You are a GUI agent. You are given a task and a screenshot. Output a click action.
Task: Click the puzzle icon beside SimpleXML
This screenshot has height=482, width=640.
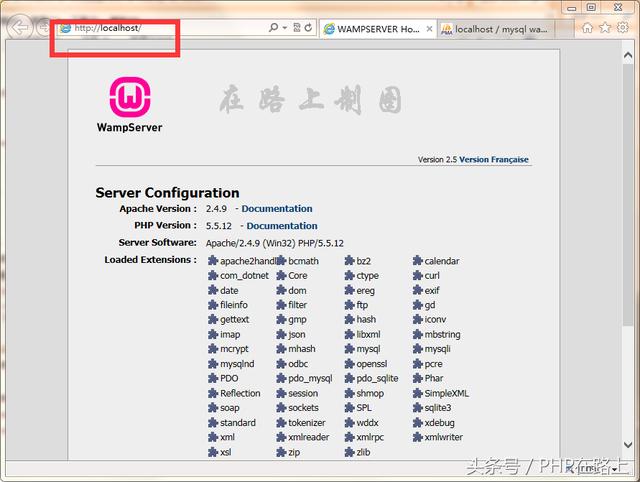418,393
